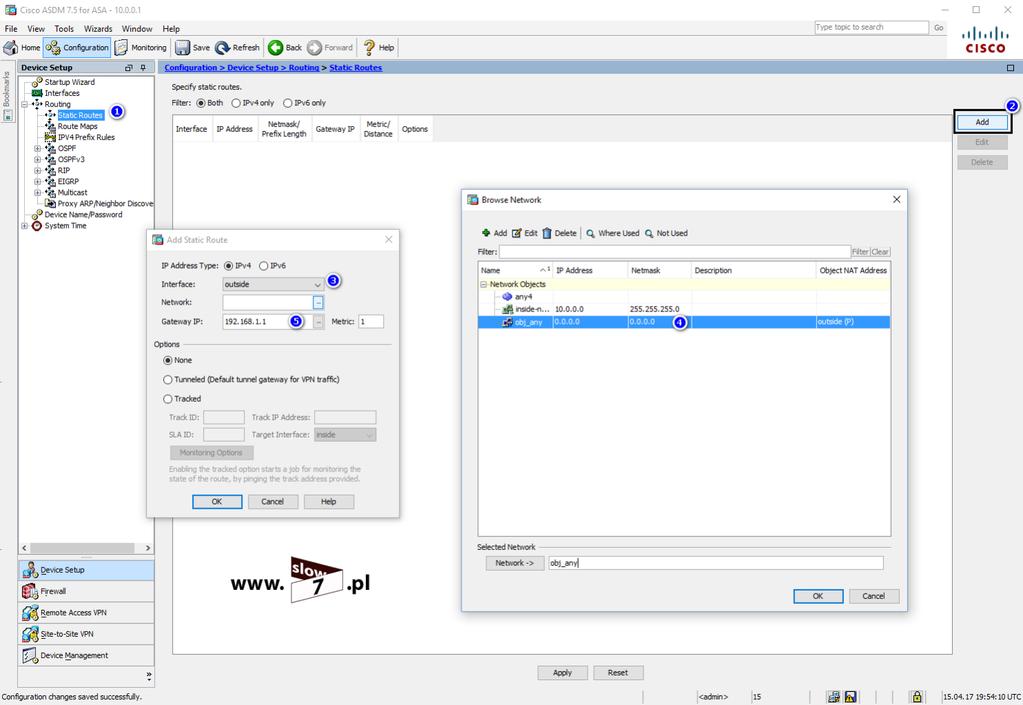Screen dimensions: 1023x705
Task: Click Where Used in Browse Network
Action: tap(613, 233)
